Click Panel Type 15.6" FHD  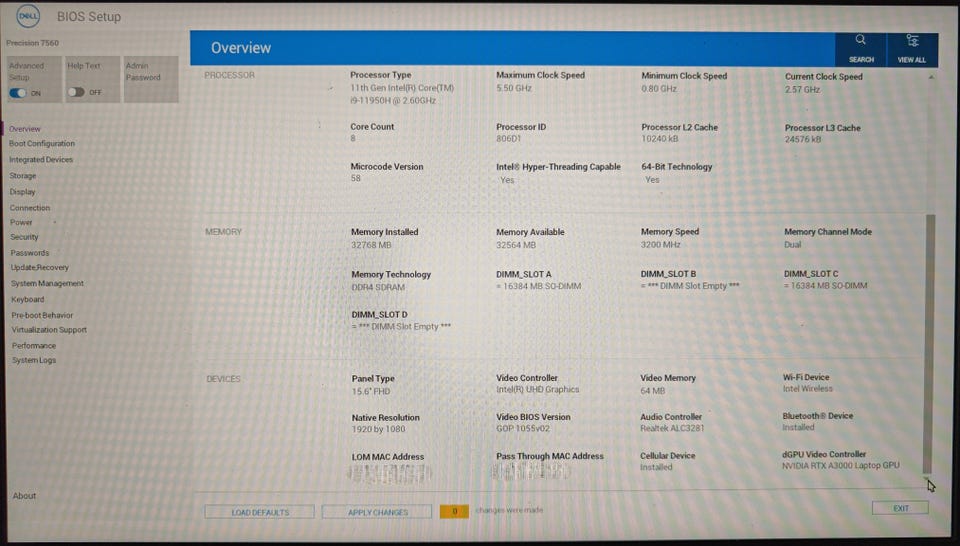coord(370,391)
